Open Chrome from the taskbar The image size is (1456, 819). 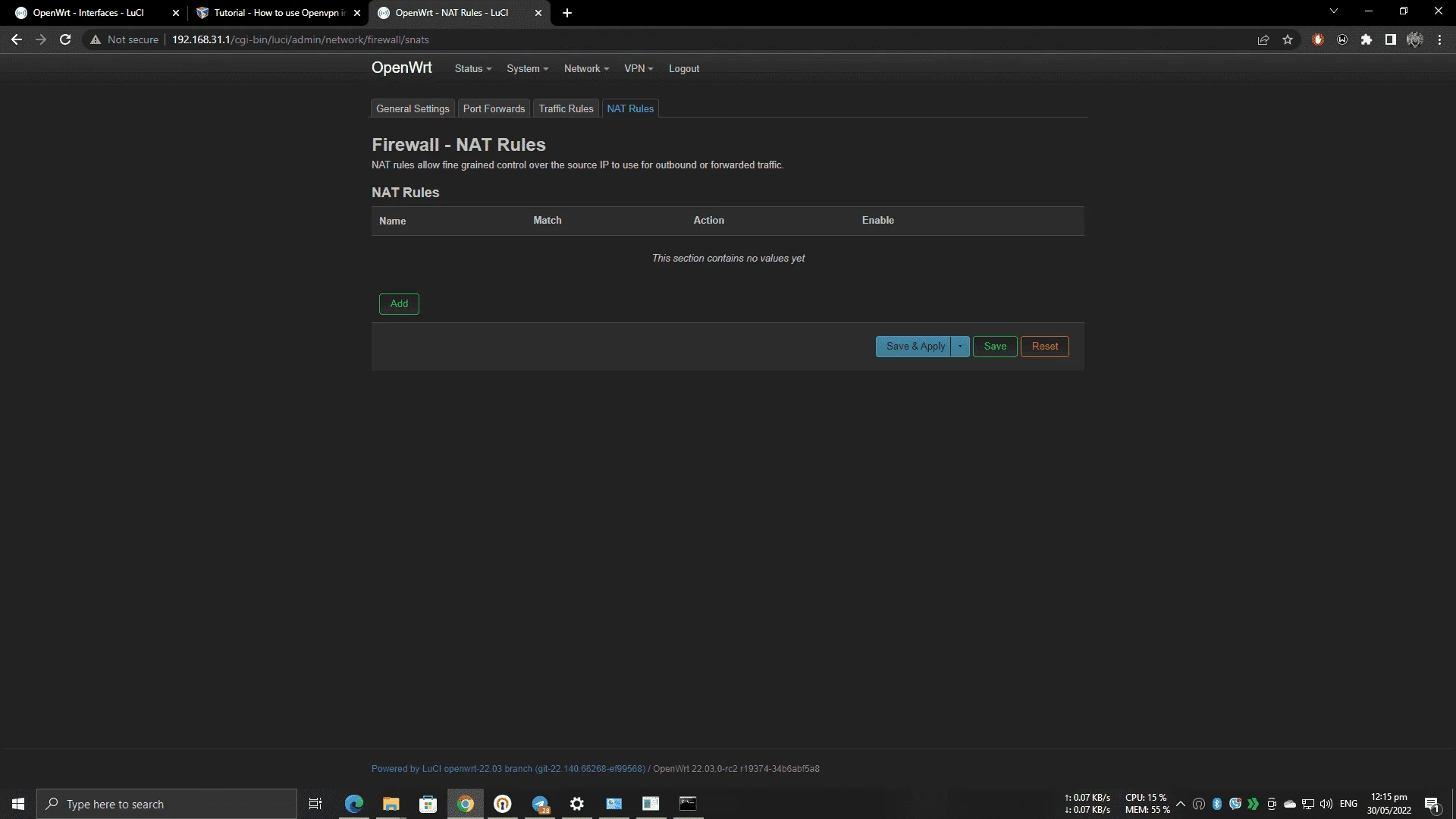466,804
